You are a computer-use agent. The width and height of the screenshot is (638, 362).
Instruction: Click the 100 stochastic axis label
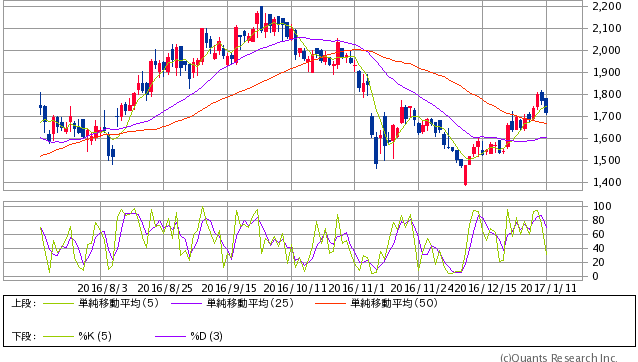tap(602, 206)
